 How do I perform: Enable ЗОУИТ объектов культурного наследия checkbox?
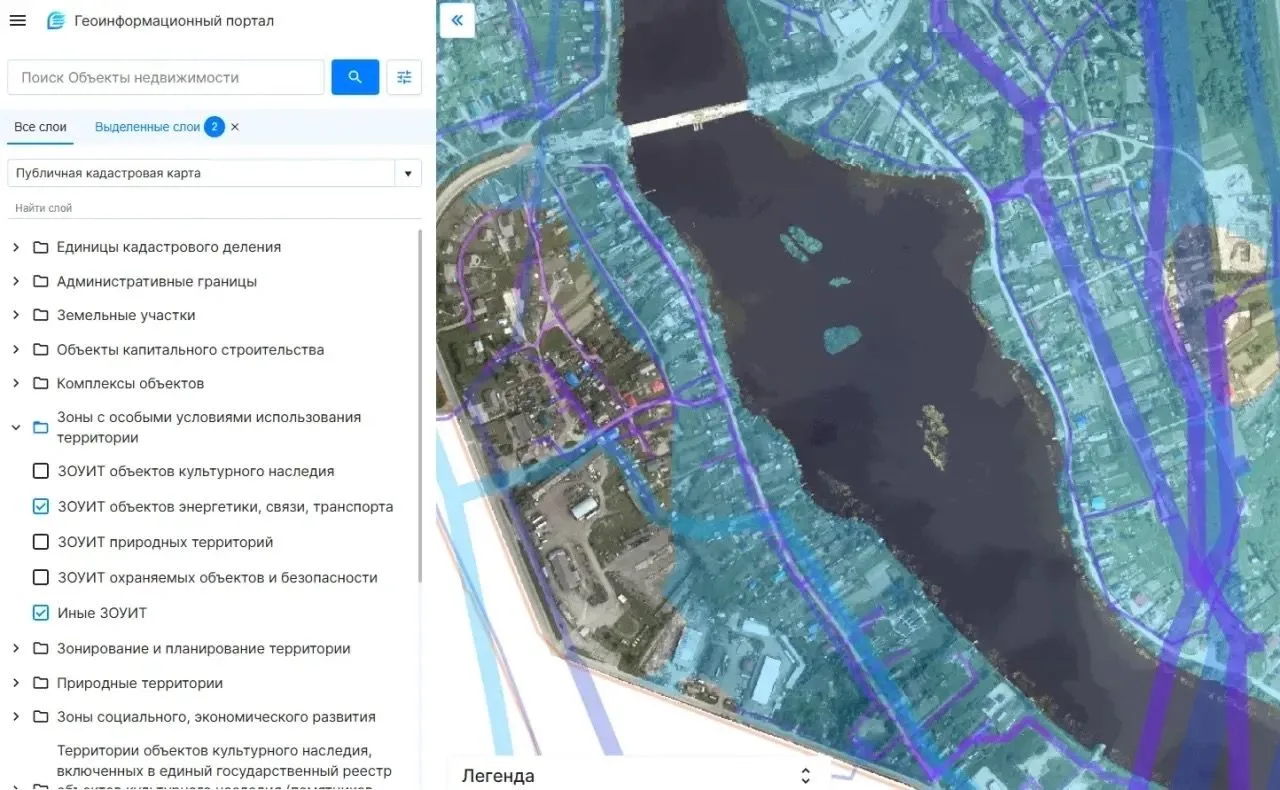click(x=41, y=471)
